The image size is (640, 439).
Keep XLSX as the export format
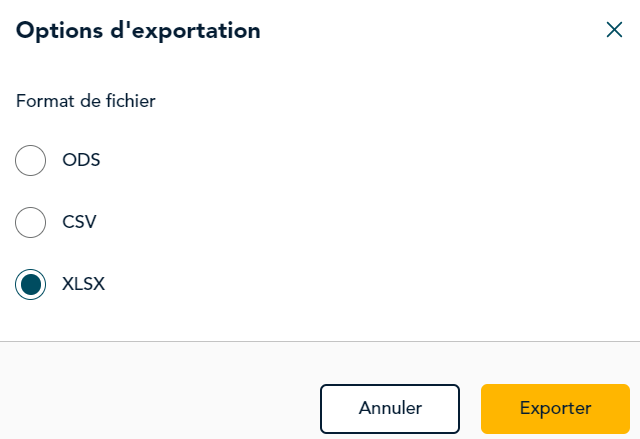31,284
